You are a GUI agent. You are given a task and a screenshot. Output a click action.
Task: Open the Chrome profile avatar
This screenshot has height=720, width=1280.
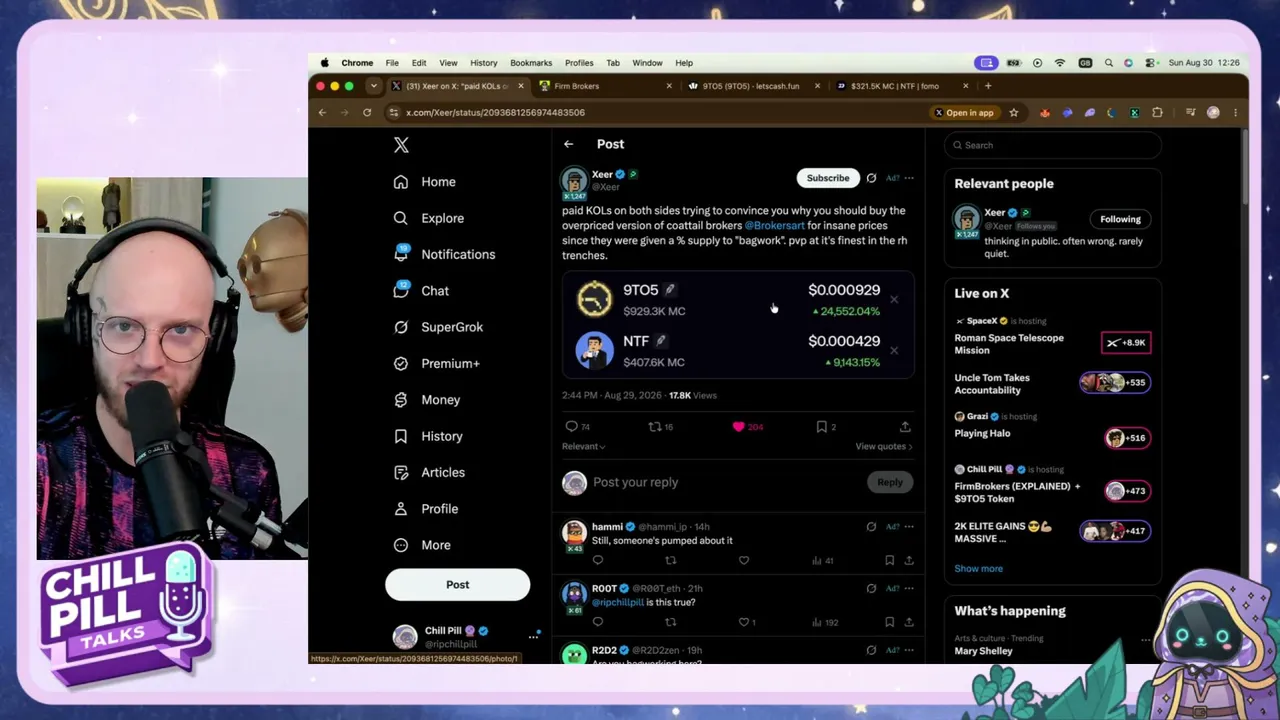1213,113
